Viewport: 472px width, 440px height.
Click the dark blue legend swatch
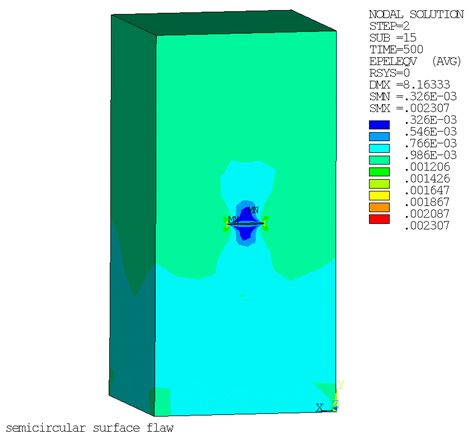(379, 125)
